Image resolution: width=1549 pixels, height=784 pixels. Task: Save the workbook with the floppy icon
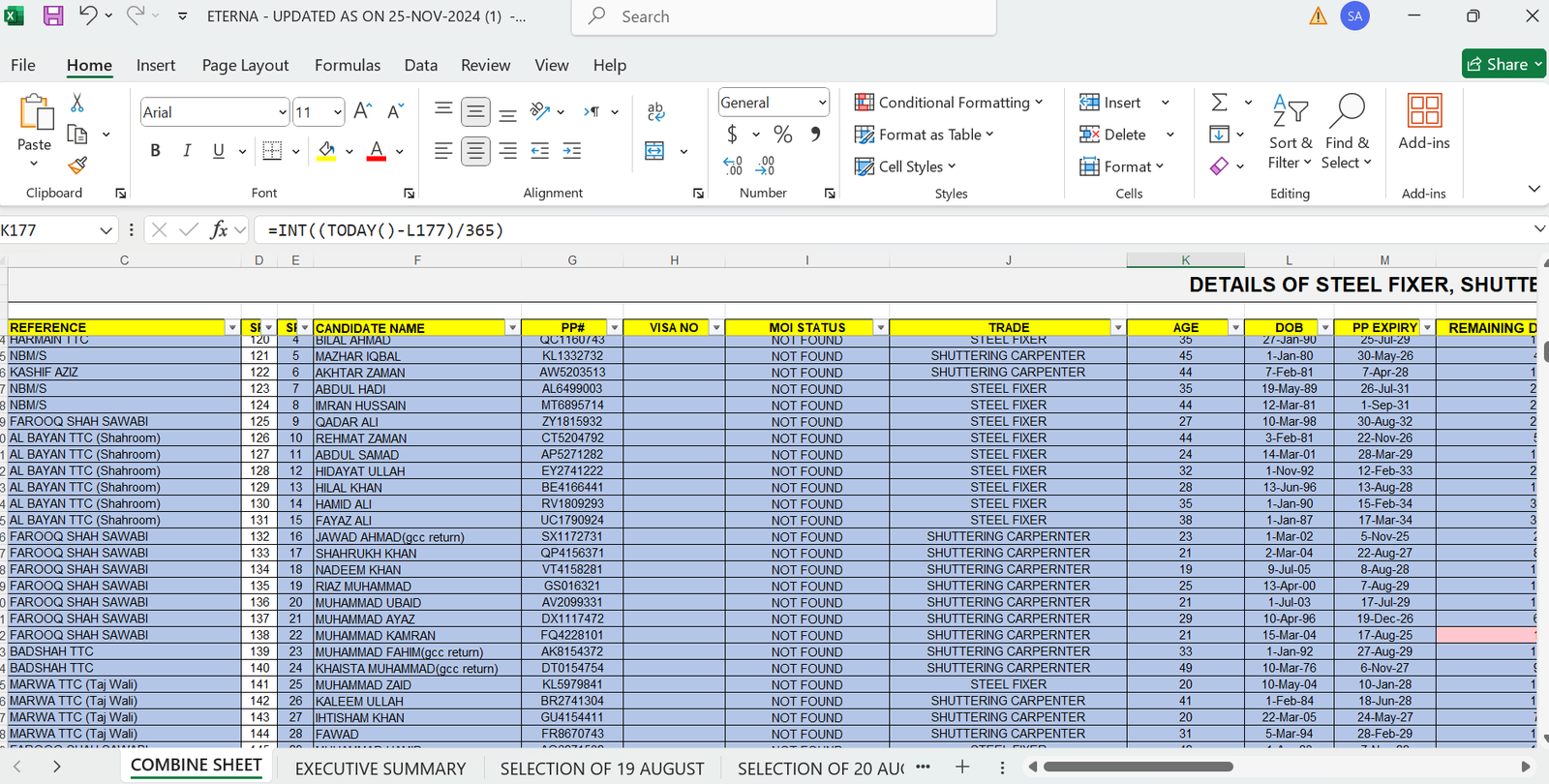[53, 15]
